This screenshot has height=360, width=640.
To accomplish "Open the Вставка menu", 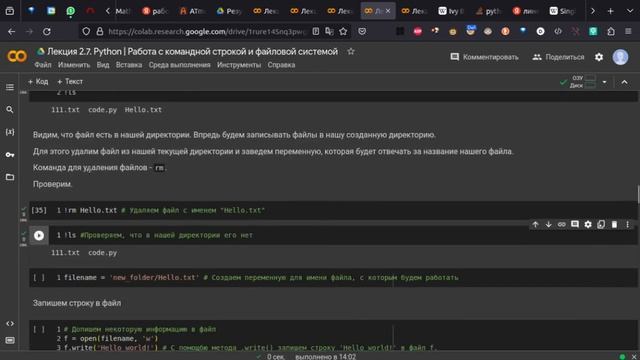I will [x=129, y=65].
